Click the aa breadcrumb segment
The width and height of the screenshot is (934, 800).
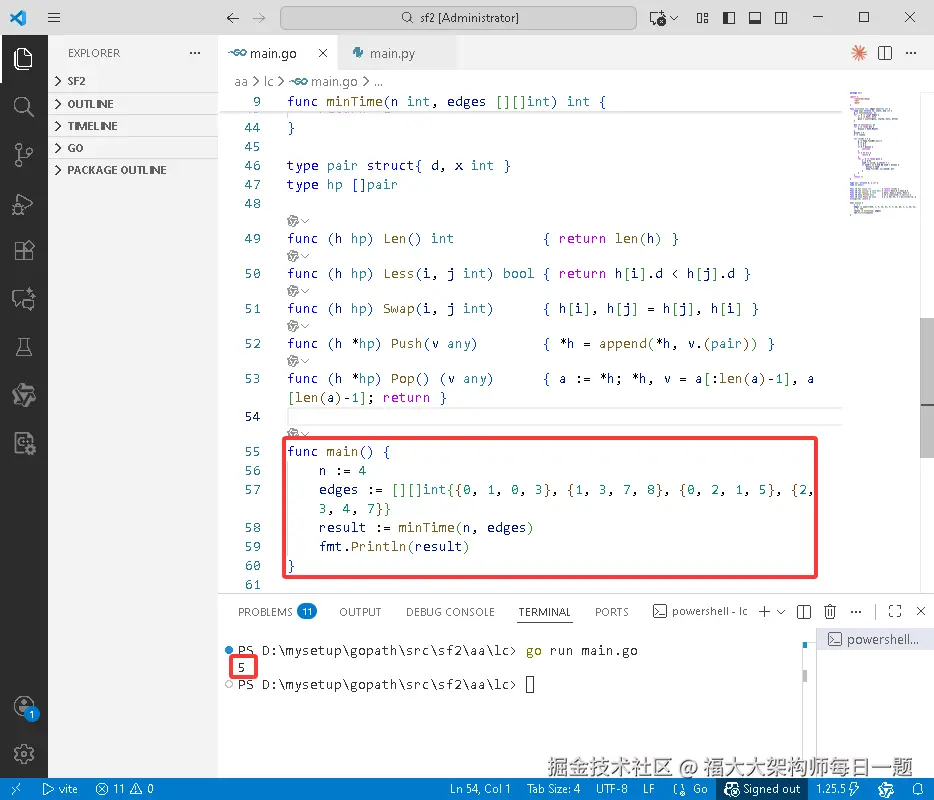pyautogui.click(x=241, y=82)
